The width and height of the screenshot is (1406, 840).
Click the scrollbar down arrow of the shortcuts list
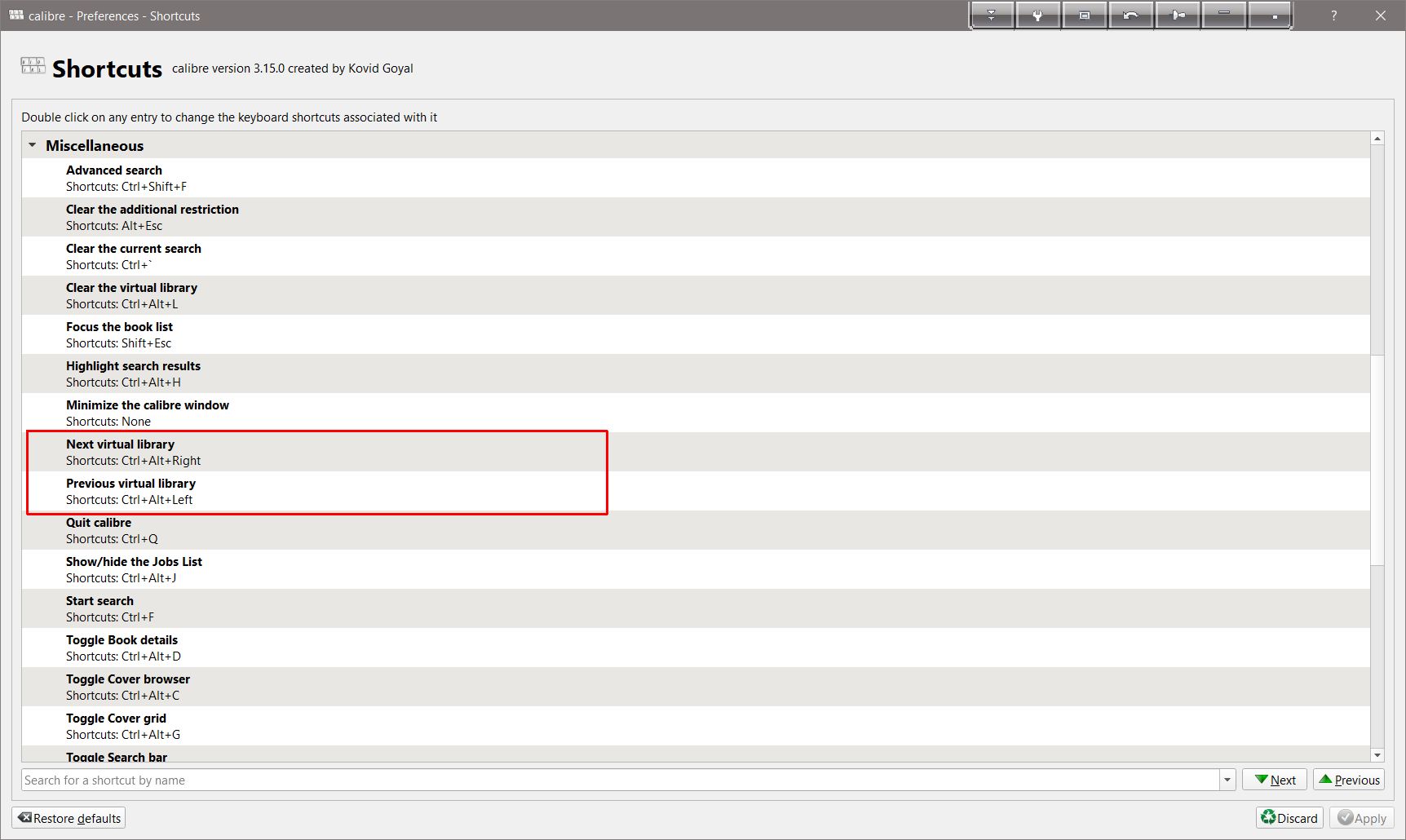pos(1377,756)
